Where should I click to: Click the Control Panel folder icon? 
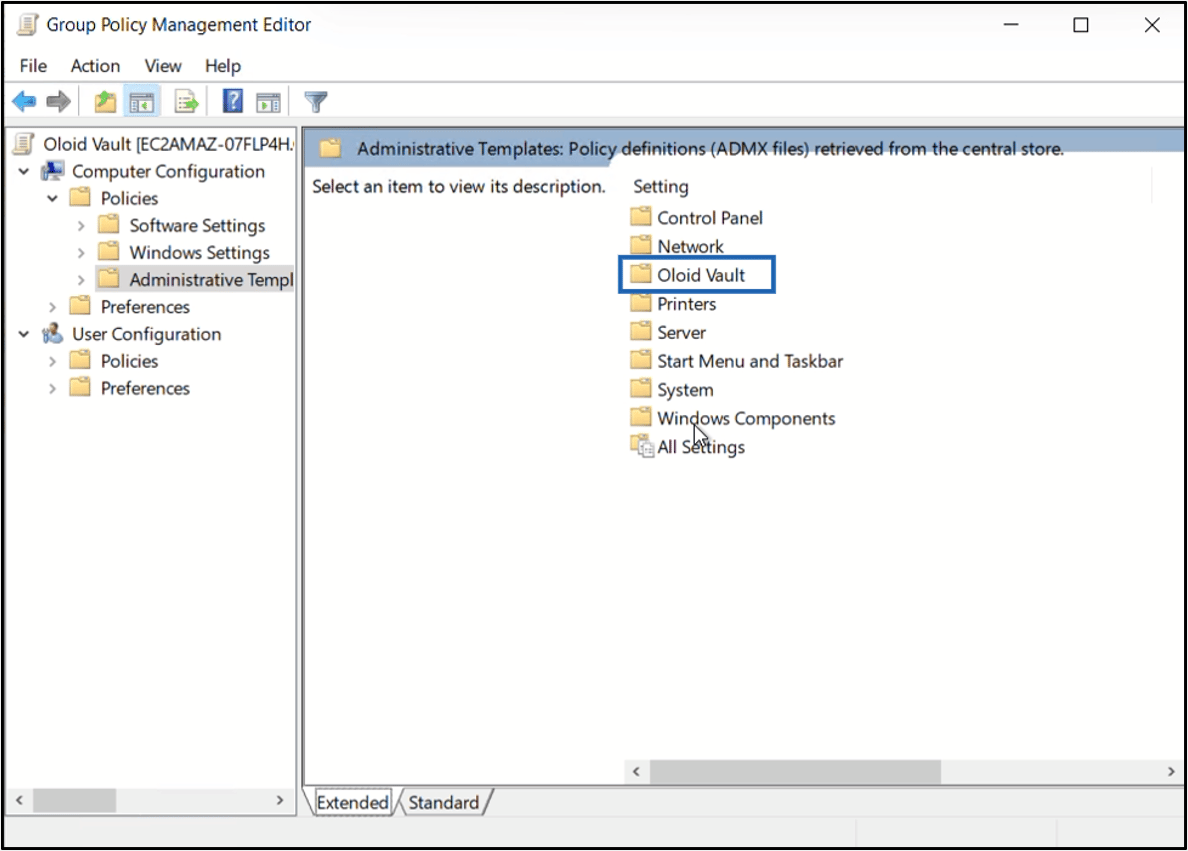[641, 217]
